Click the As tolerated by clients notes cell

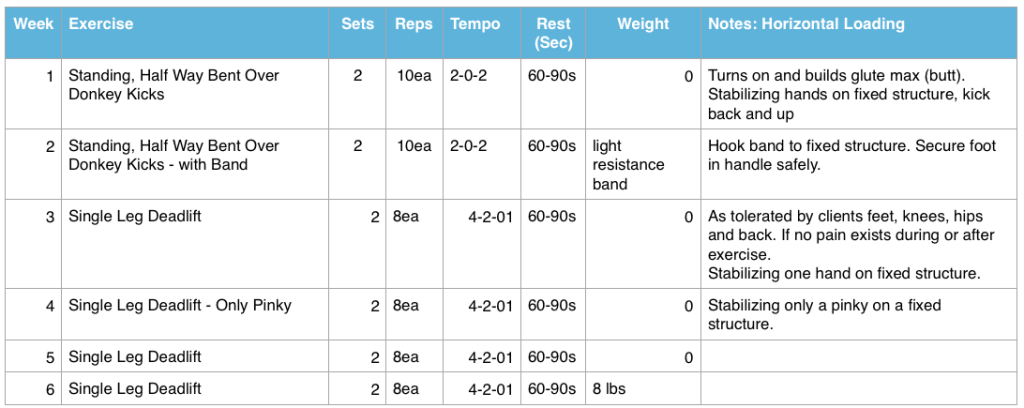(860, 244)
